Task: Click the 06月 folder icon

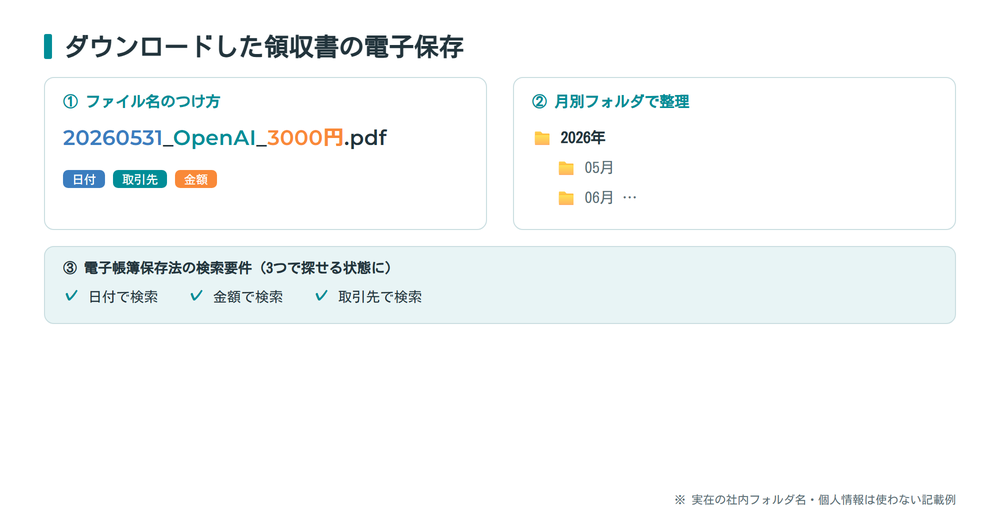Action: [566, 198]
